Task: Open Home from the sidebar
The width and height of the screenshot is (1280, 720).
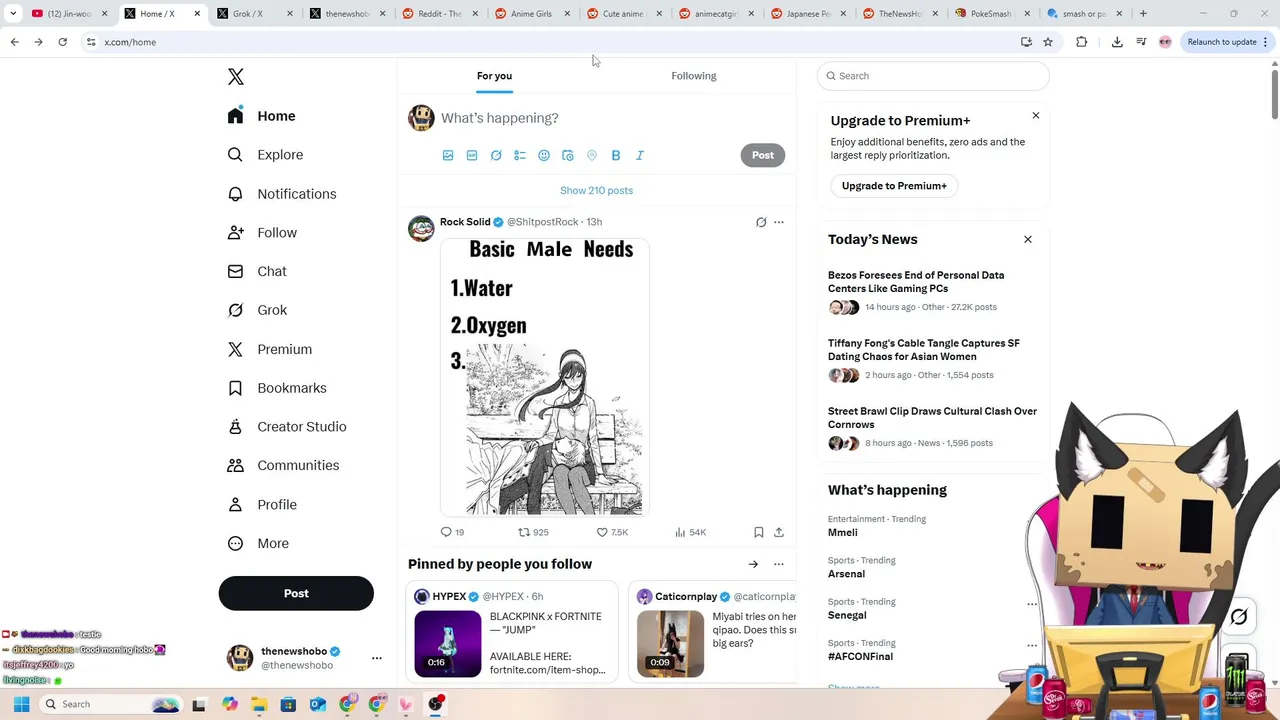Action: [261, 116]
